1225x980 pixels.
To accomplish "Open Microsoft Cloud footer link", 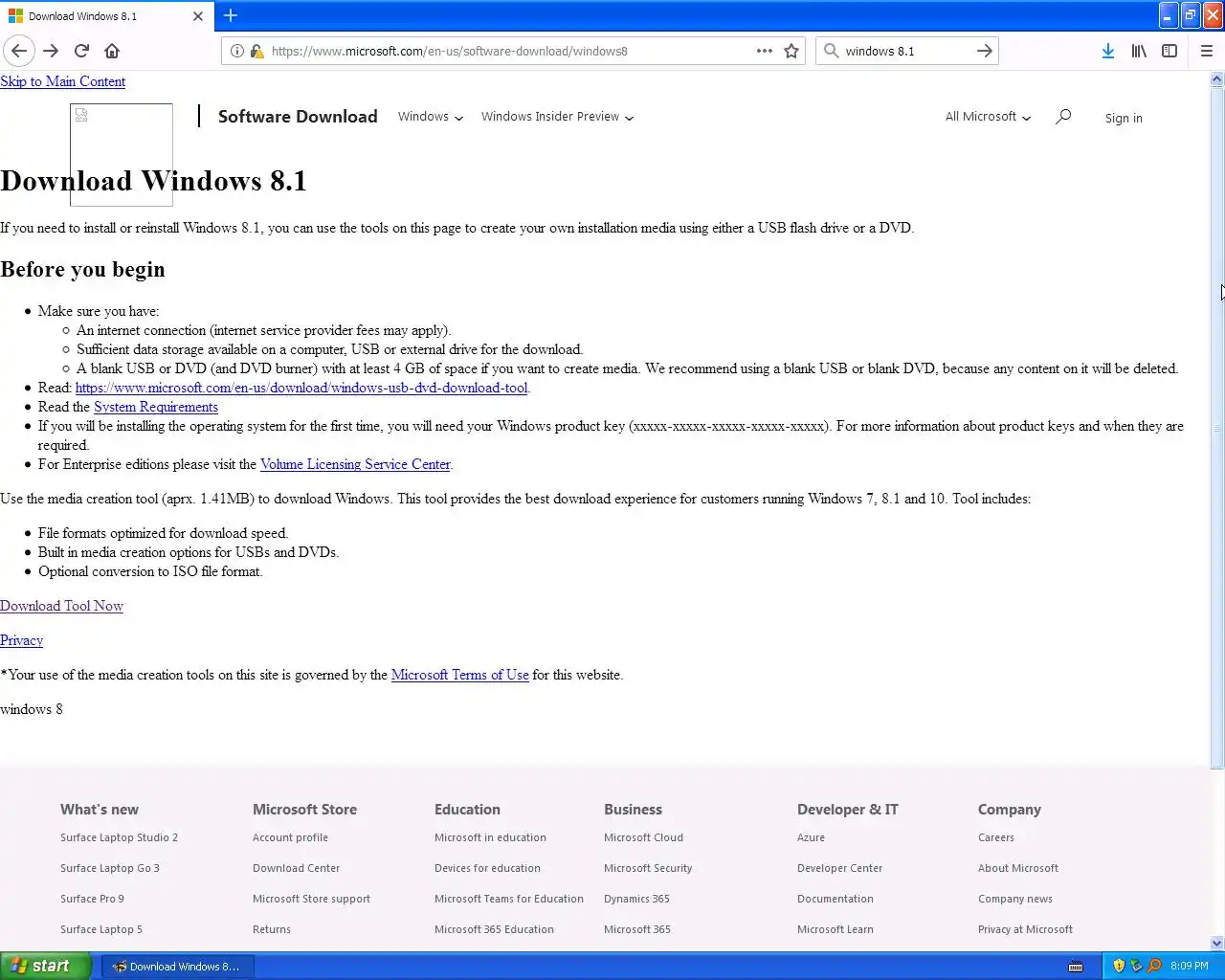I will pos(643,837).
